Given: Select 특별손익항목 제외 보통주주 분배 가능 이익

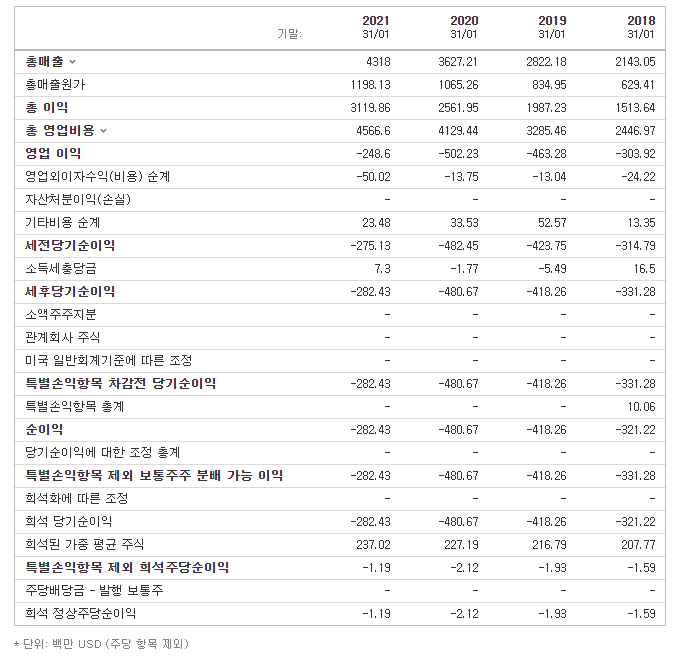Looking at the screenshot, I should pos(154,475).
